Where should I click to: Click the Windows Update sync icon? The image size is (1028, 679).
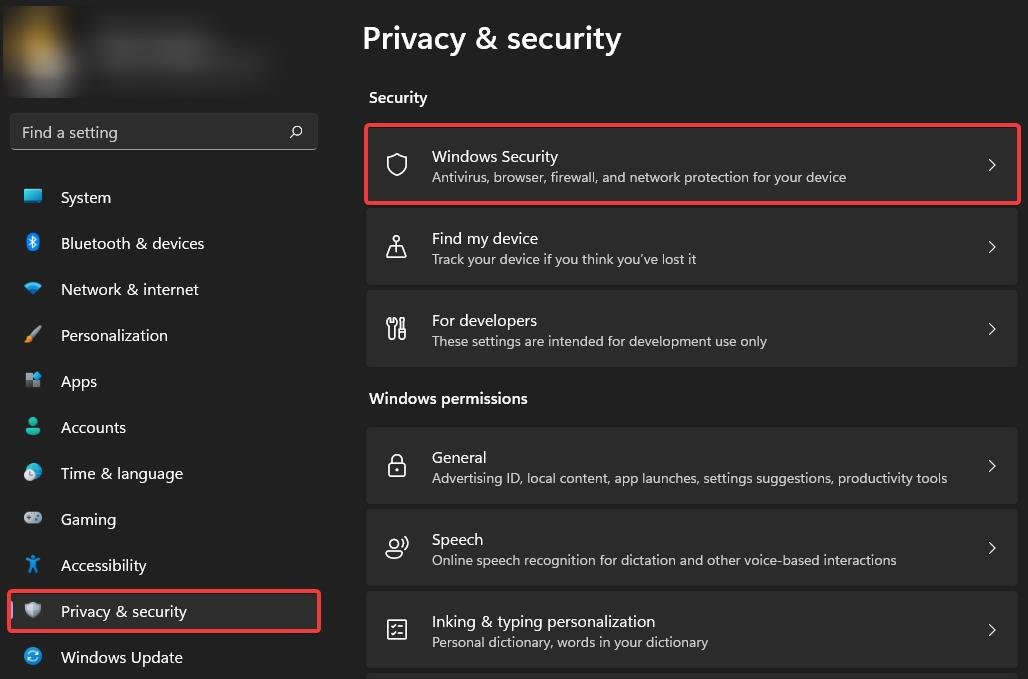[x=33, y=656]
